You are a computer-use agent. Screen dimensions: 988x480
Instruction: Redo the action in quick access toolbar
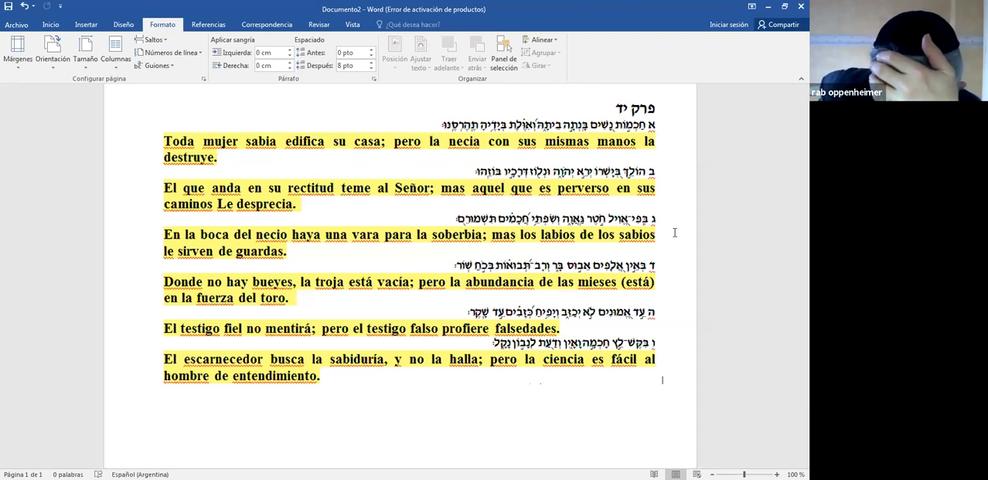(x=47, y=6)
